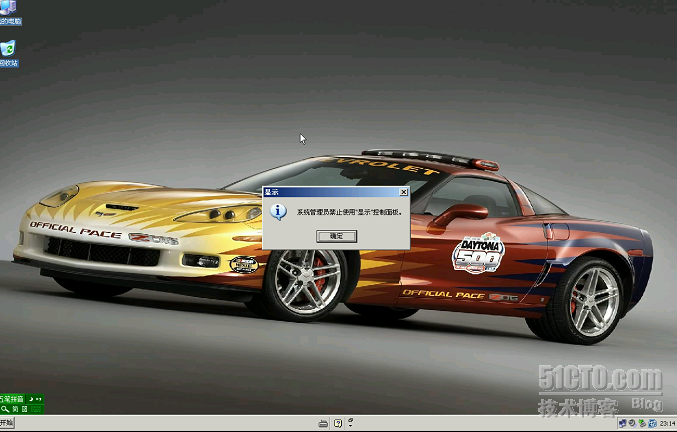Click the soft keyboard icon on IME bar

click(x=36, y=409)
